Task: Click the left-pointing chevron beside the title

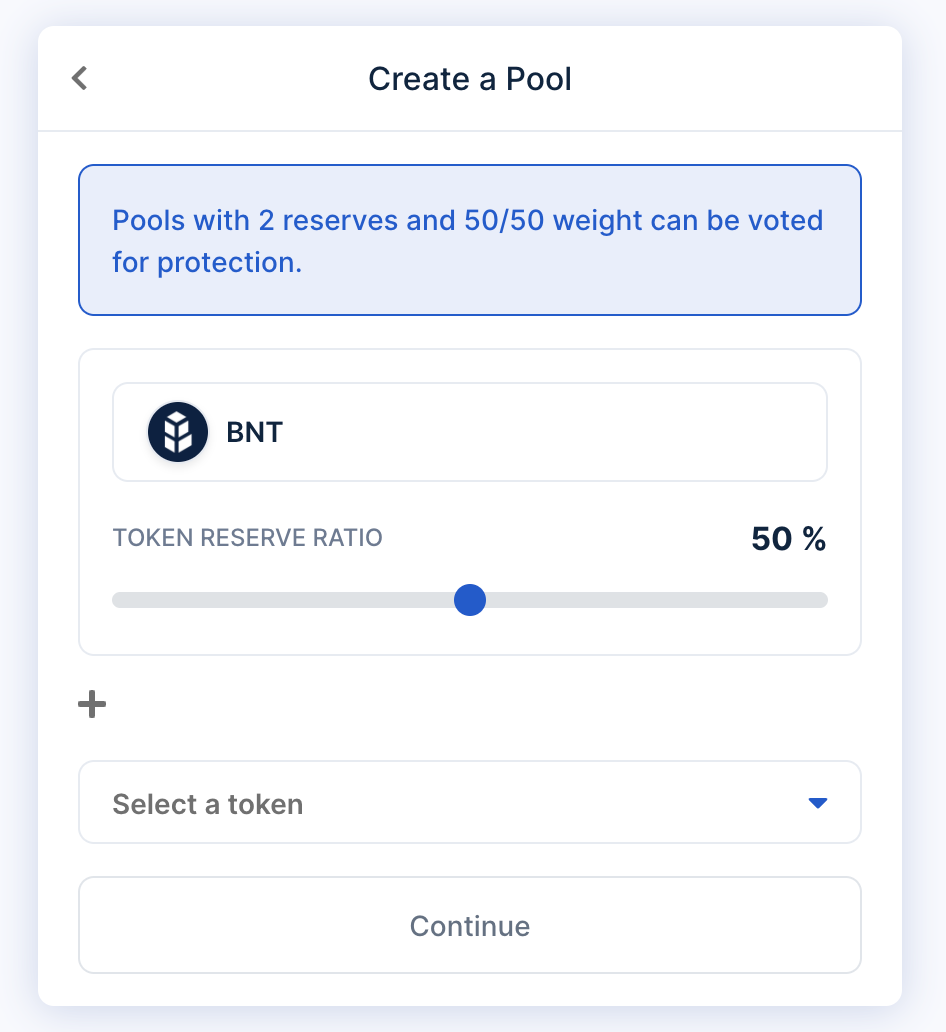Action: (79, 77)
